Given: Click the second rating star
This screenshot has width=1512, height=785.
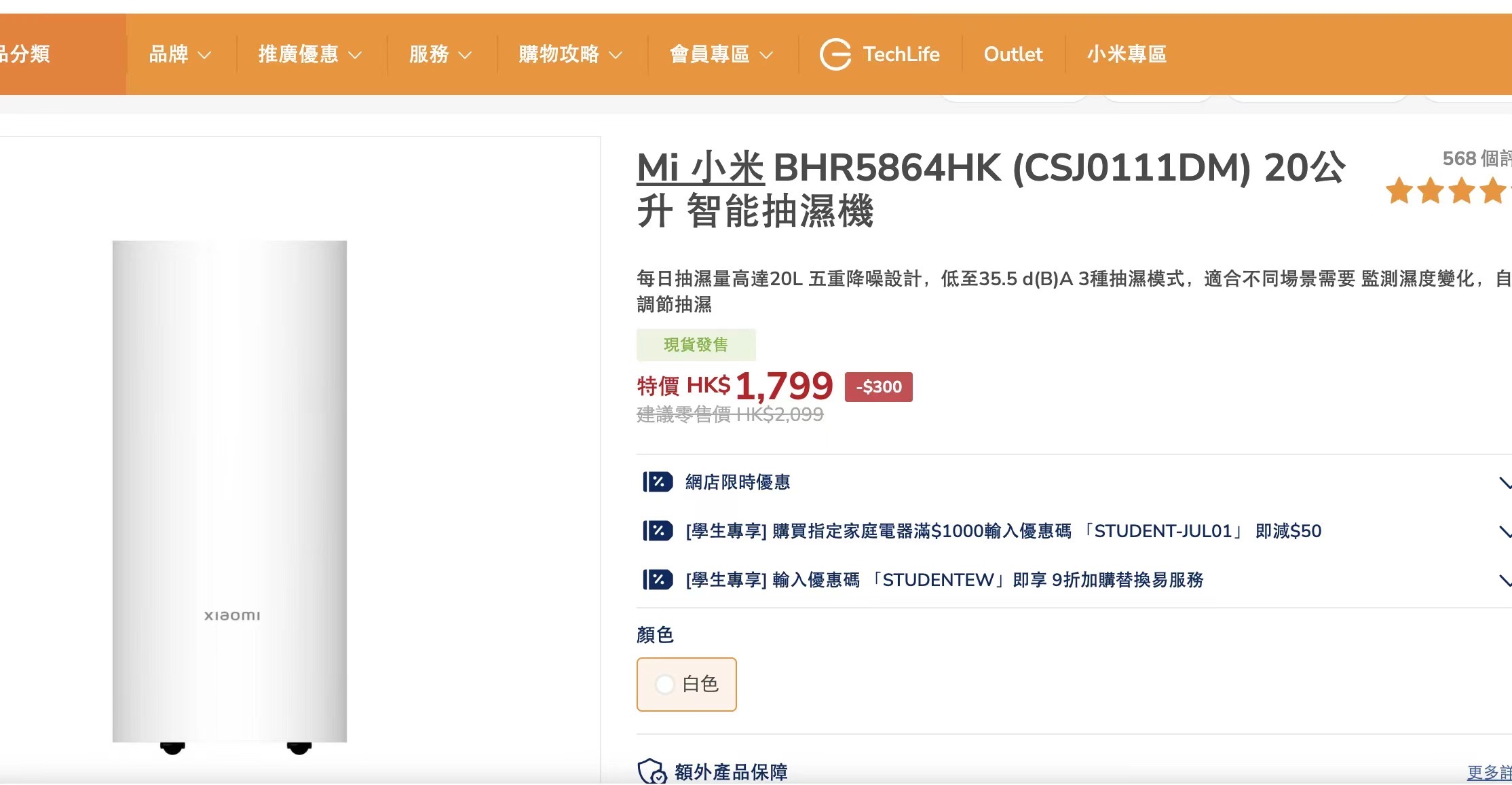Looking at the screenshot, I should pyautogui.click(x=1430, y=191).
